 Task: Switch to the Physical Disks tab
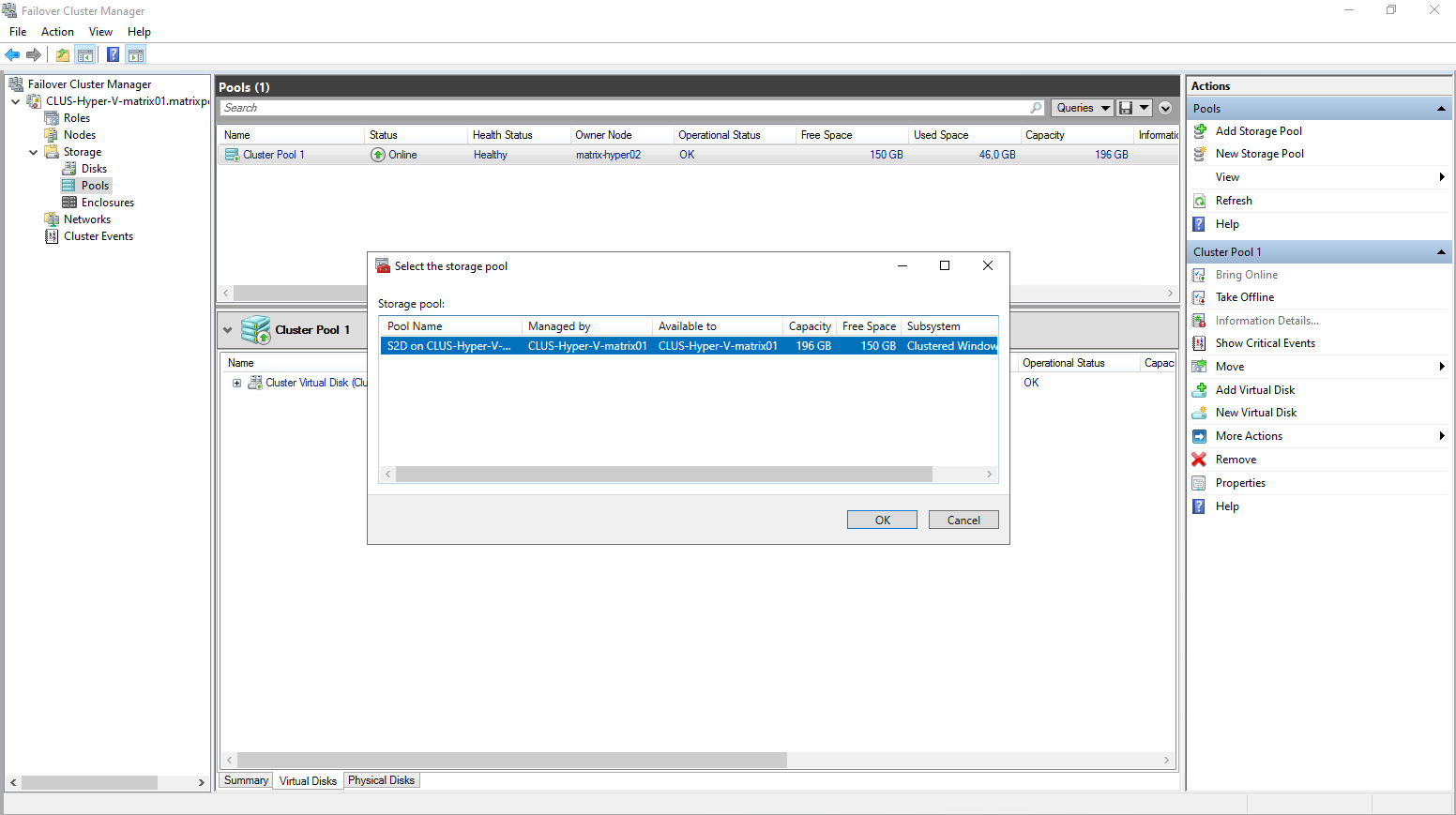coord(381,780)
